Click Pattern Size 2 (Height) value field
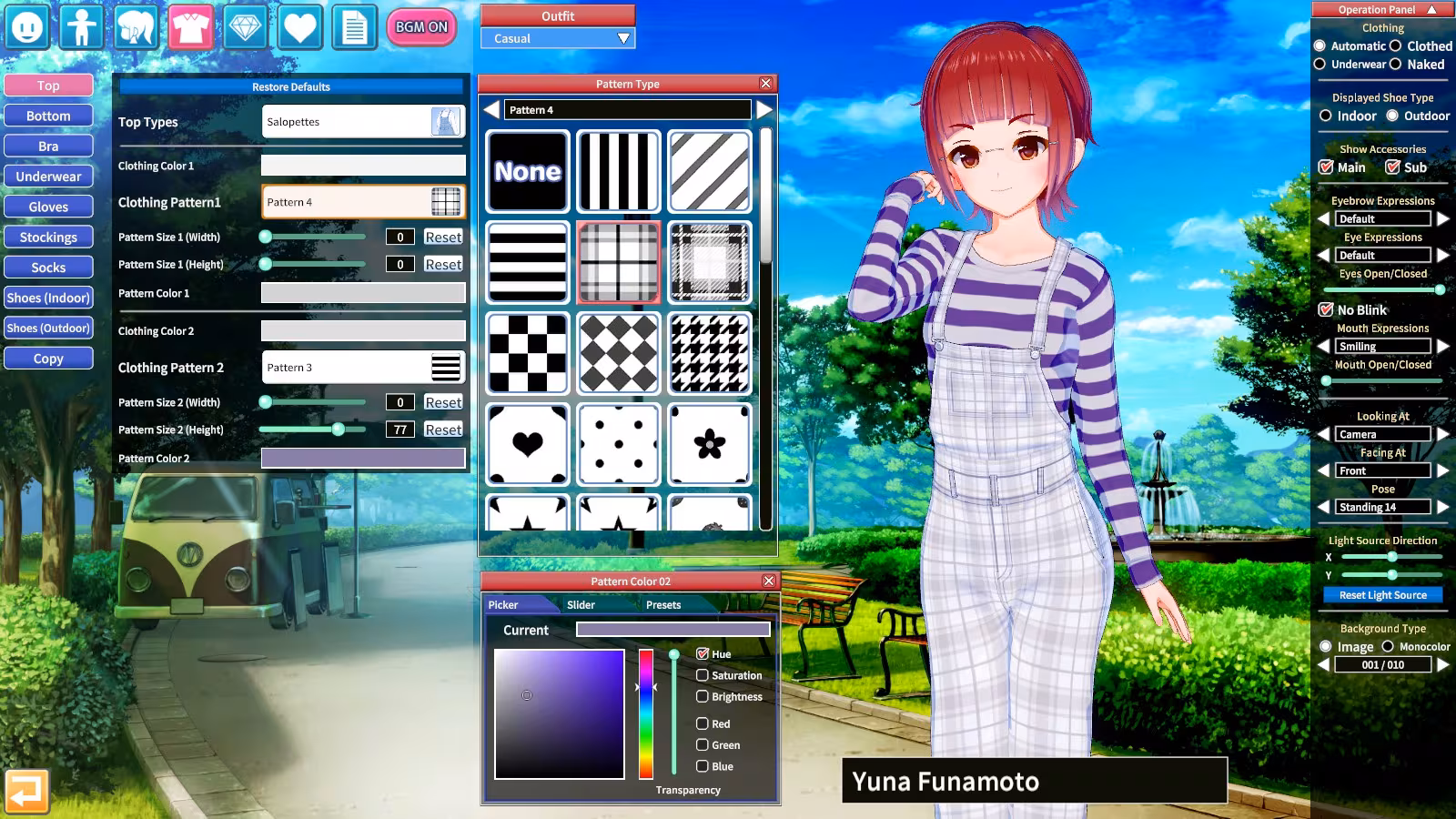This screenshot has width=1456, height=819. 400,430
